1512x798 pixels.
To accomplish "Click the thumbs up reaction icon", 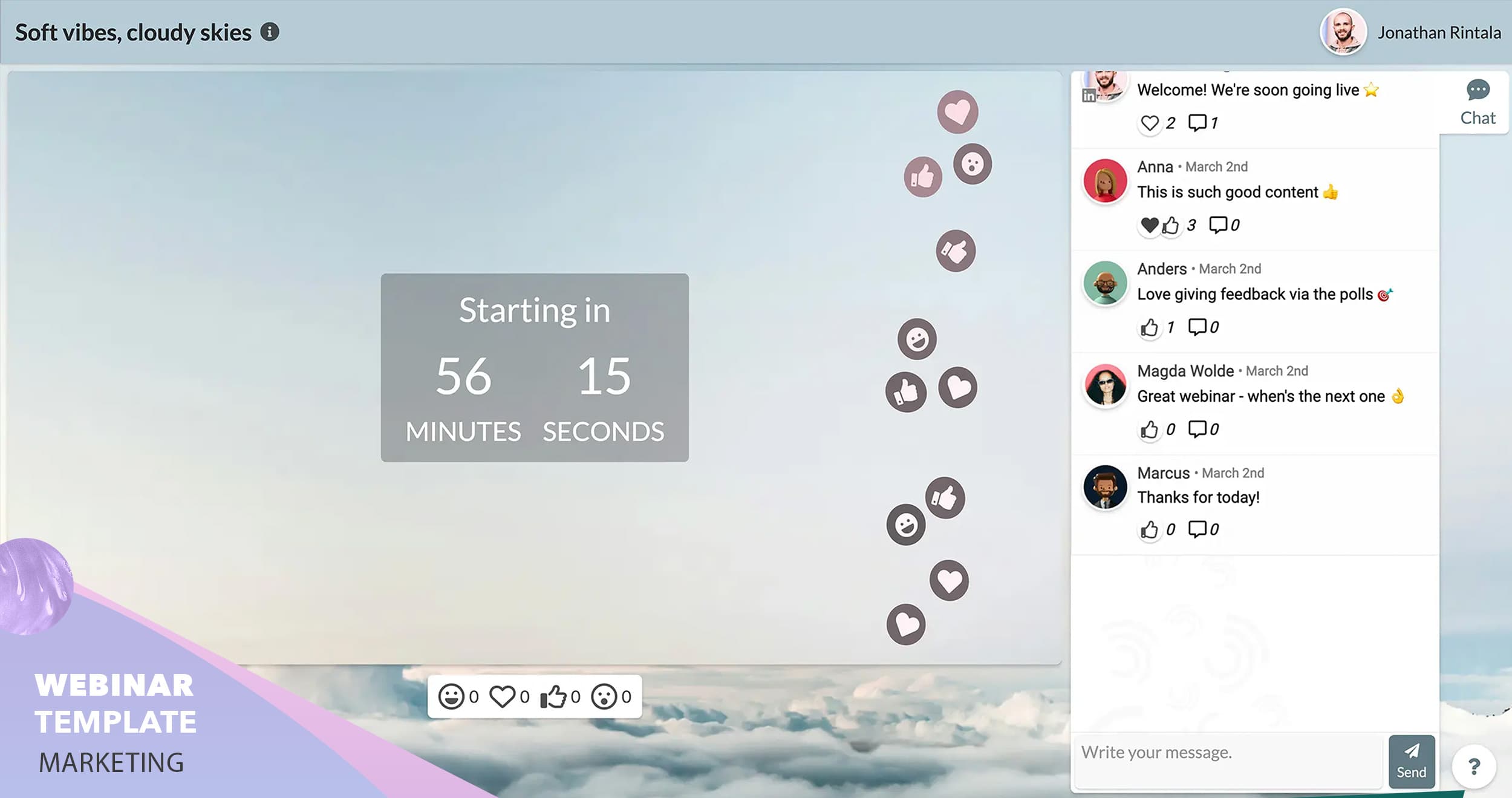I will [554, 696].
